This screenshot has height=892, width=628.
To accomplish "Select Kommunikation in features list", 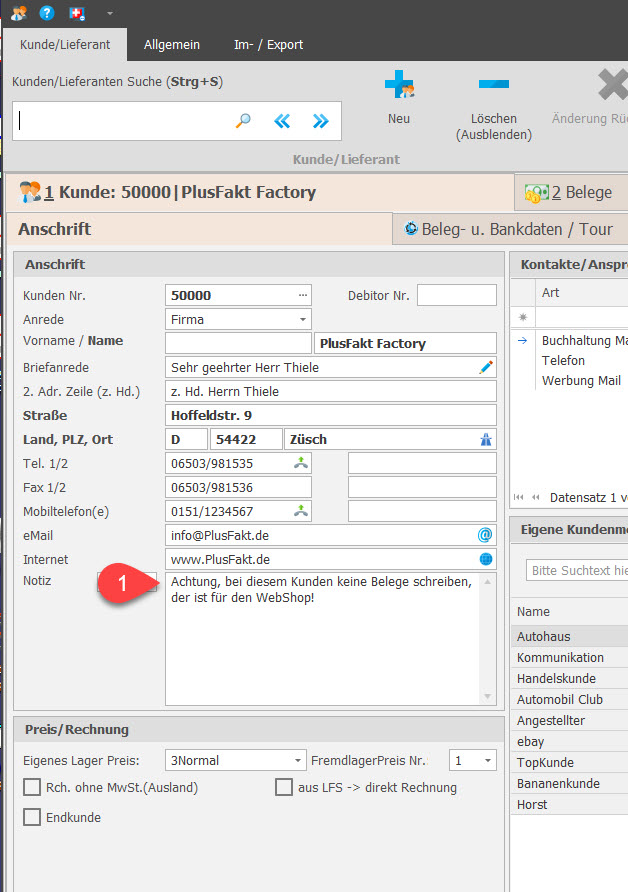I will (x=569, y=657).
